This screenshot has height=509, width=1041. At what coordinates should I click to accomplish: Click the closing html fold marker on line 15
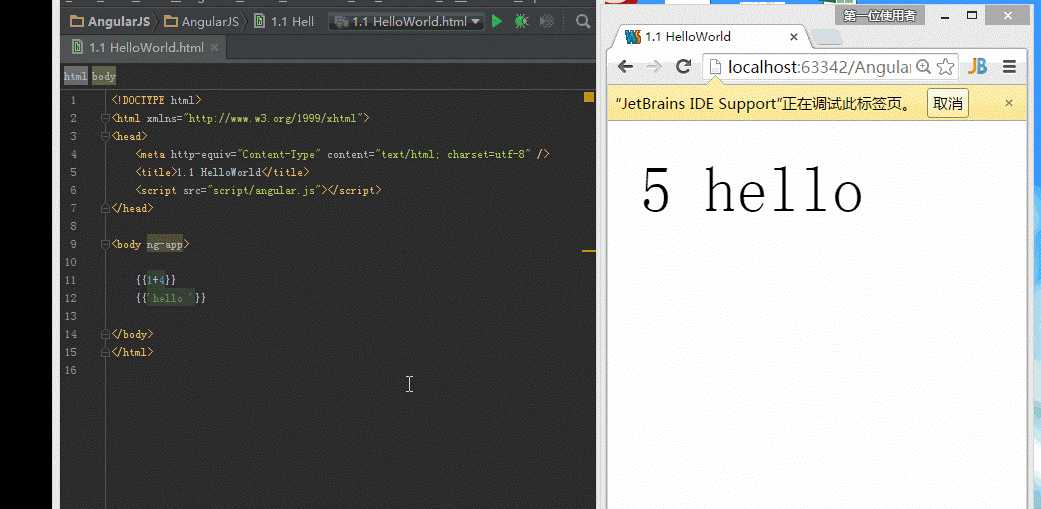click(x=105, y=352)
